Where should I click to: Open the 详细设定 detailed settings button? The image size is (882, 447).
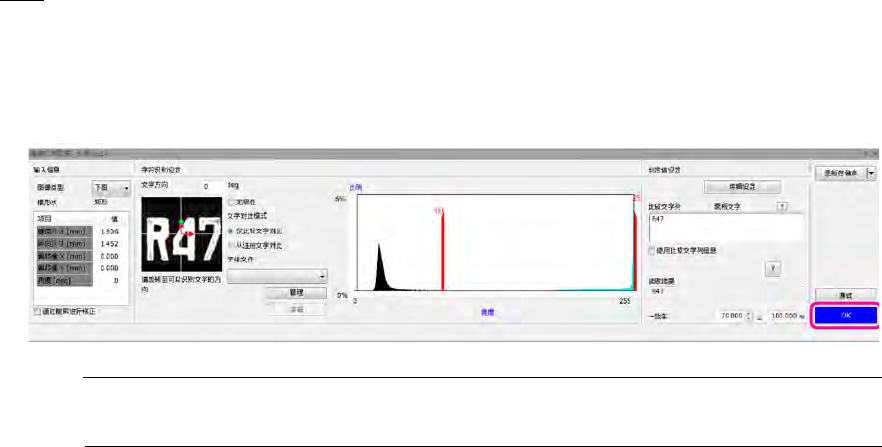[742, 187]
